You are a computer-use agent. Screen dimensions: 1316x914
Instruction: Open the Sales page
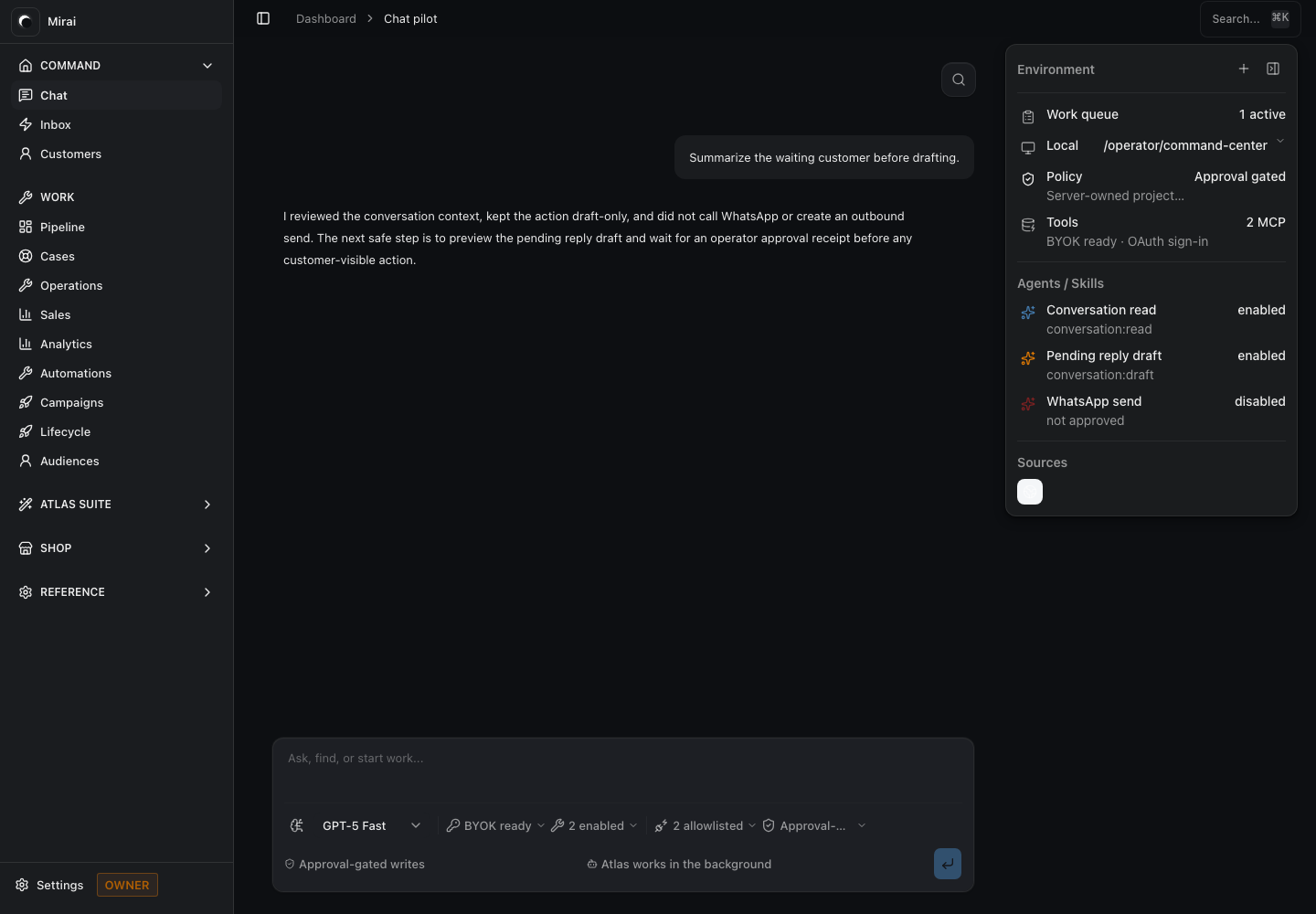(x=117, y=314)
